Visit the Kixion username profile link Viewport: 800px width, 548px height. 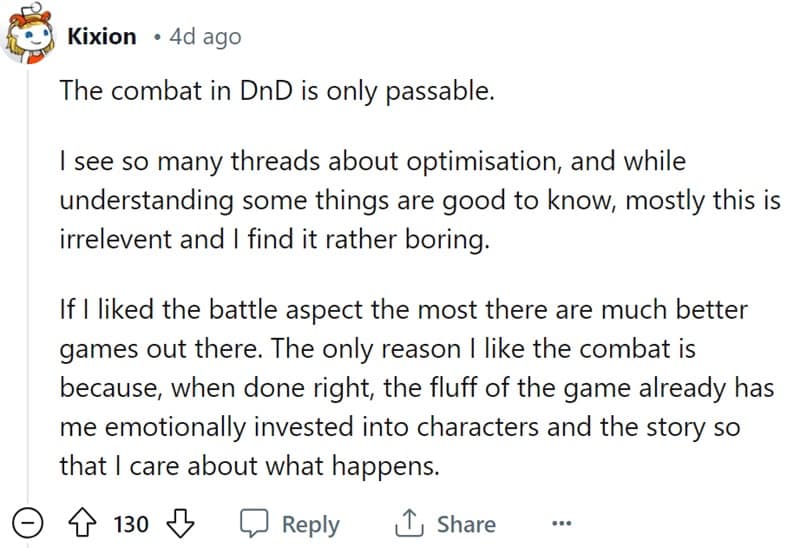point(102,37)
